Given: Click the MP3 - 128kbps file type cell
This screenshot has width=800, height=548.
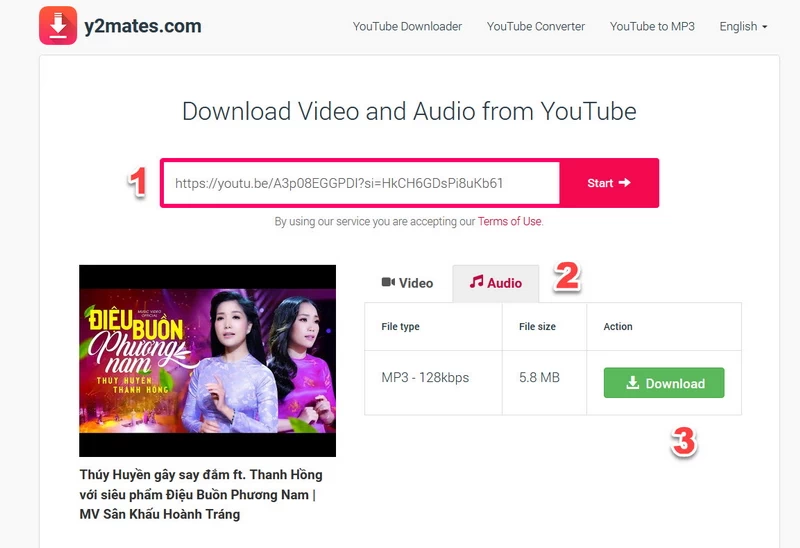Looking at the screenshot, I should tap(434, 378).
